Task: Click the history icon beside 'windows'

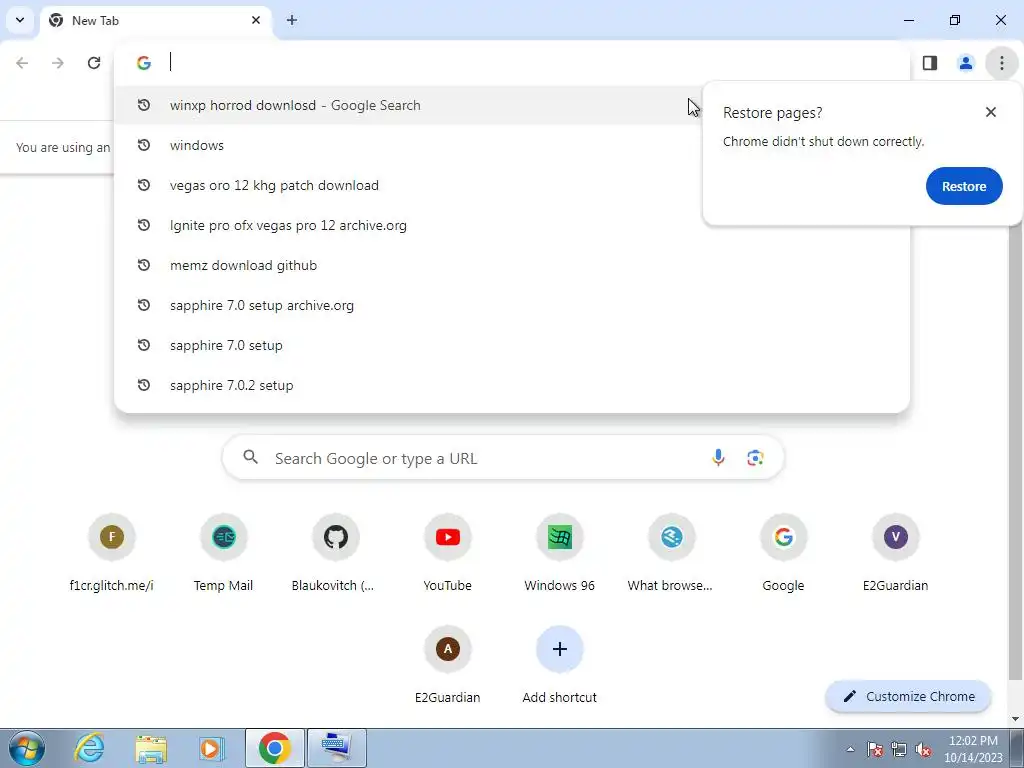Action: (x=144, y=145)
